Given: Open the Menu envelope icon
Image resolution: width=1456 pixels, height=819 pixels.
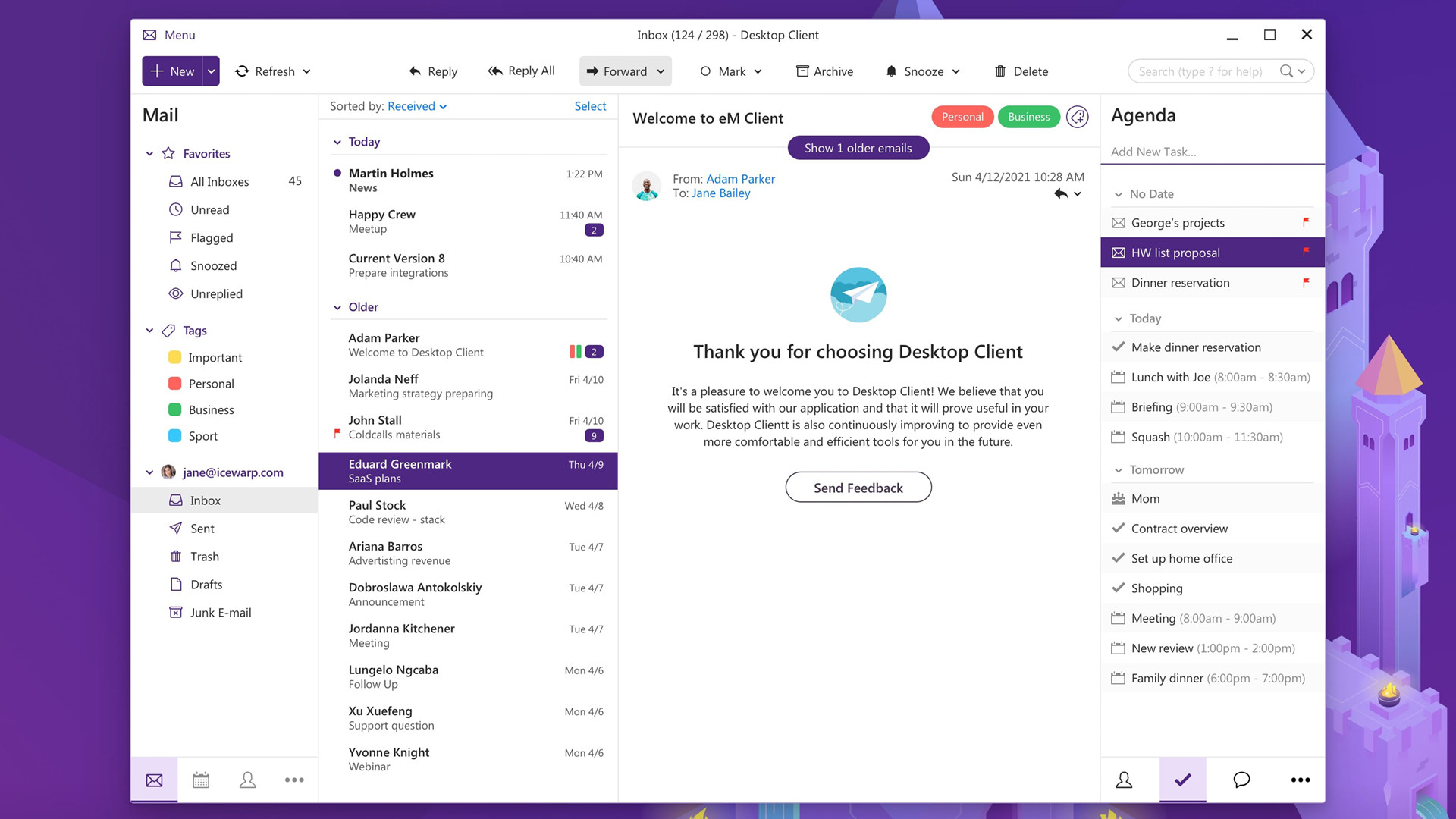Looking at the screenshot, I should 149,35.
